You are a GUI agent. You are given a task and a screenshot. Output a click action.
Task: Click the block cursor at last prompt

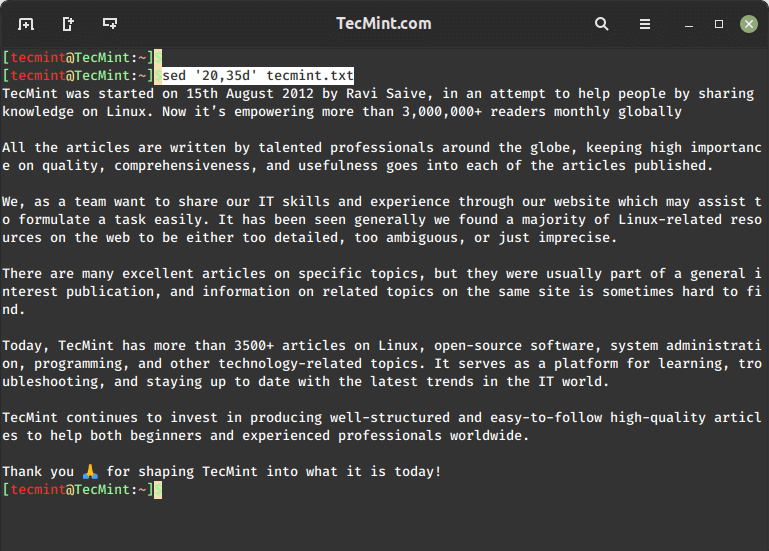(158, 490)
